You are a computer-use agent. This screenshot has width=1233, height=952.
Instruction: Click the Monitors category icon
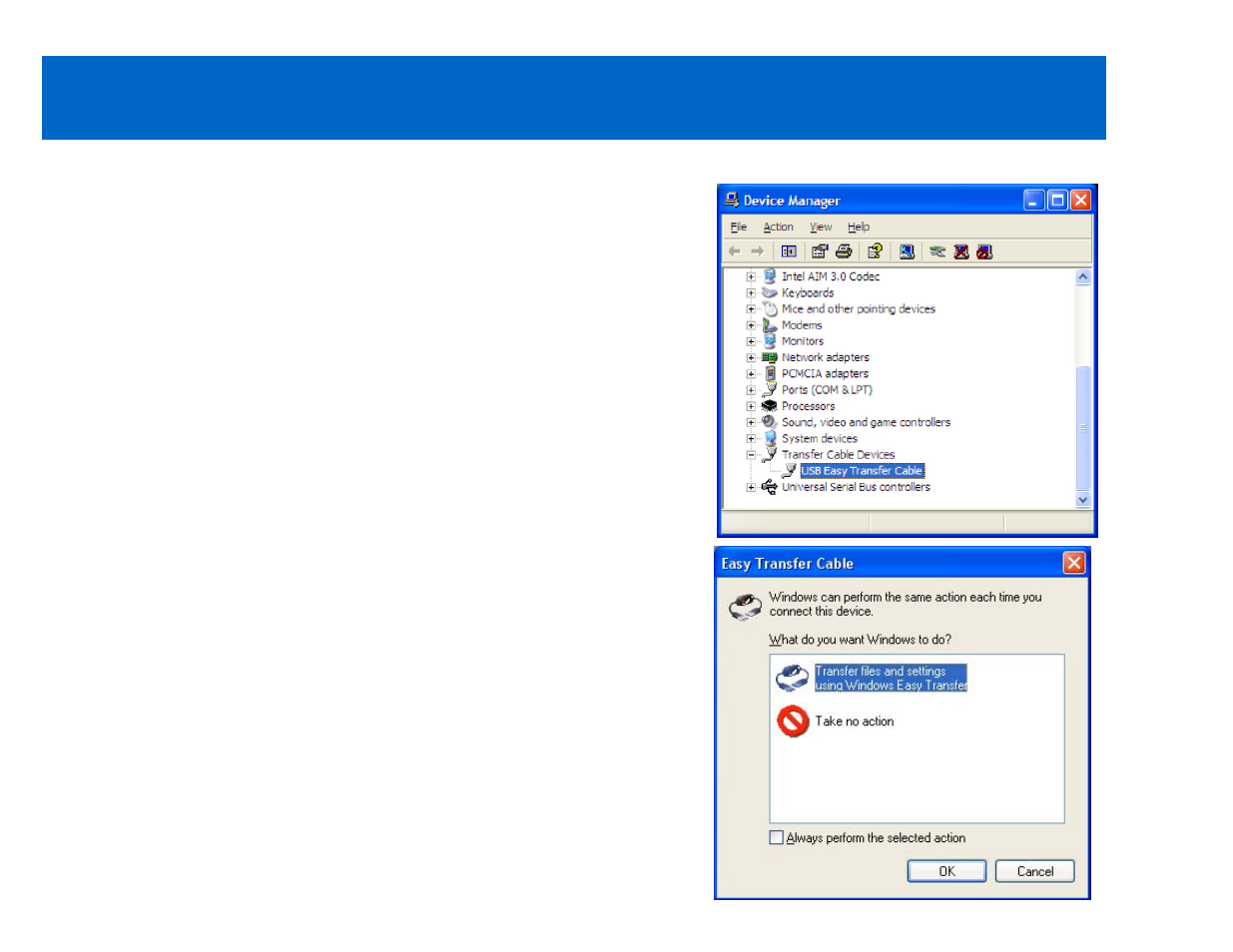click(x=770, y=341)
